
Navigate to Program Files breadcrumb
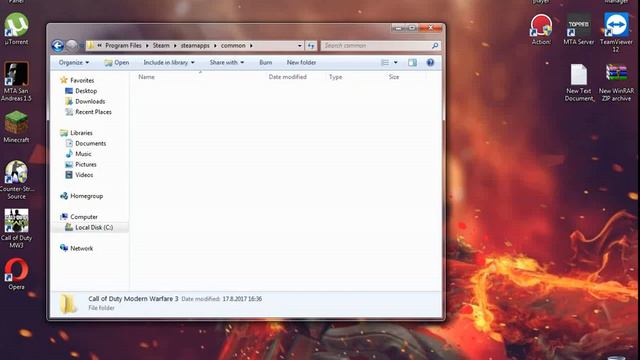click(123, 46)
